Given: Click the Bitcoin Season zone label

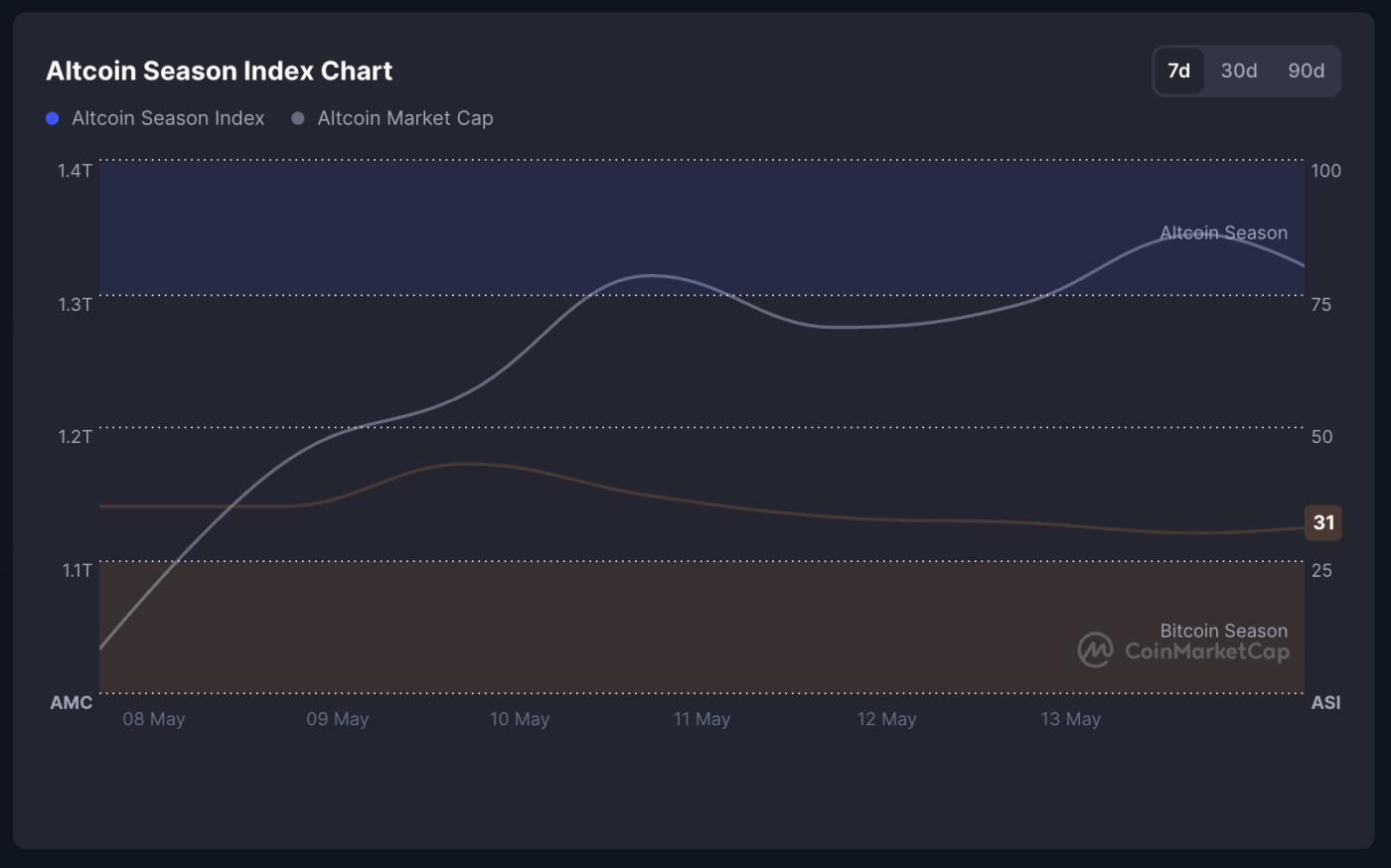Looking at the screenshot, I should tap(1223, 631).
